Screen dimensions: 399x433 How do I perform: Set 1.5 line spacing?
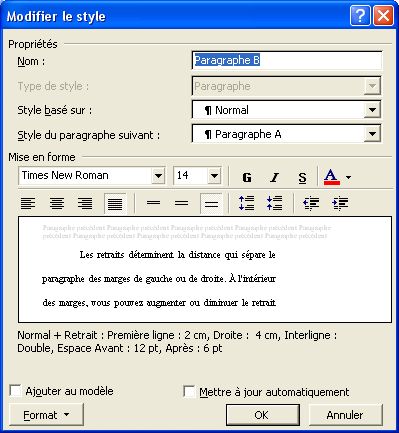pyautogui.click(x=182, y=203)
